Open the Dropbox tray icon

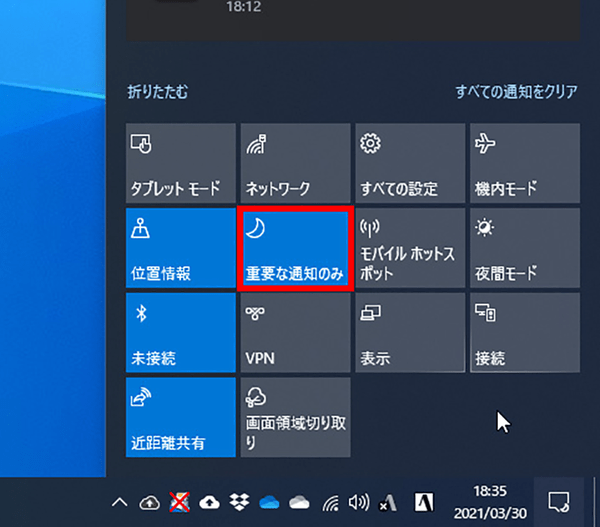tap(239, 502)
